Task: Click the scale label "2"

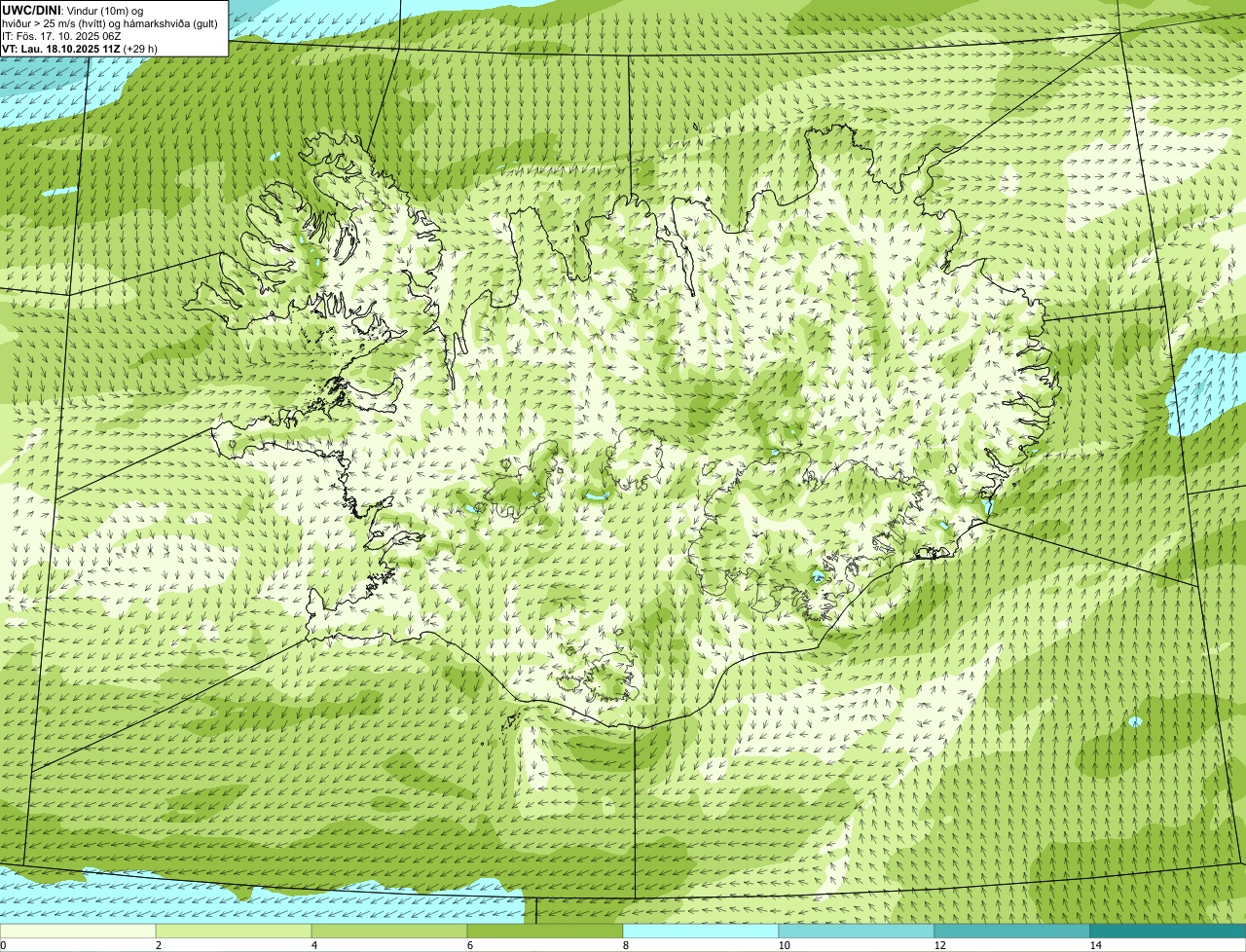Action: [158, 945]
